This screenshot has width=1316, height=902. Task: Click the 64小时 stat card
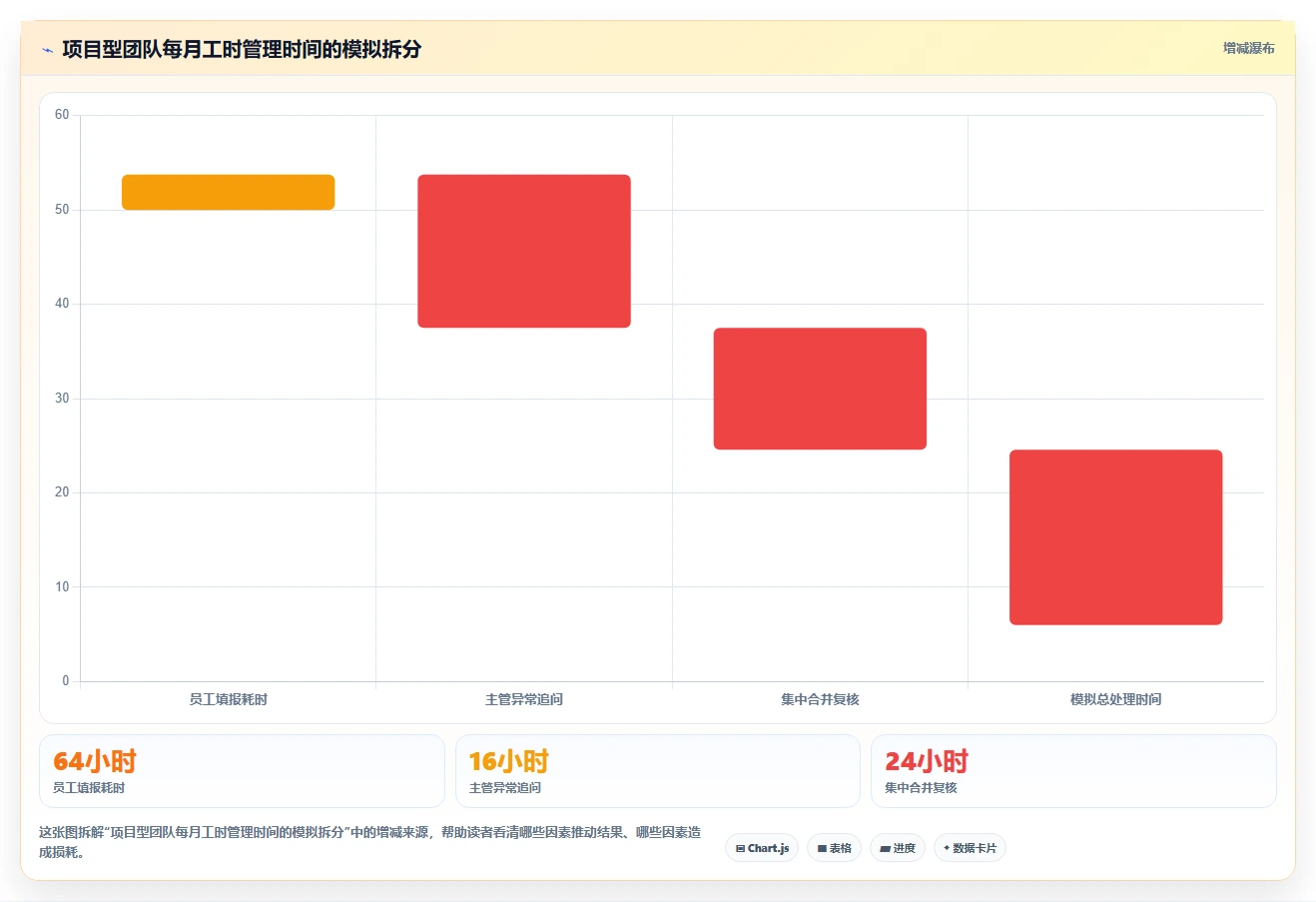[x=242, y=771]
